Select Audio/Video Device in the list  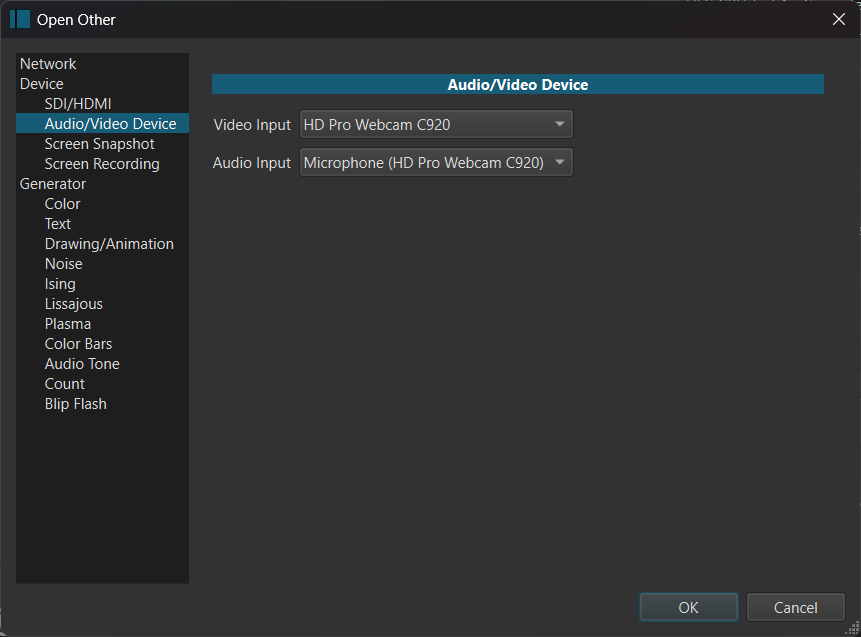pyautogui.click(x=110, y=124)
